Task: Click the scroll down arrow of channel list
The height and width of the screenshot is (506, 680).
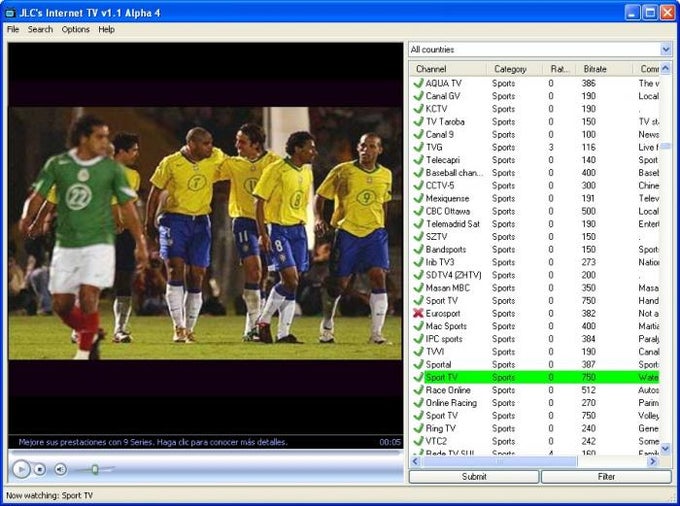Action: point(666,448)
